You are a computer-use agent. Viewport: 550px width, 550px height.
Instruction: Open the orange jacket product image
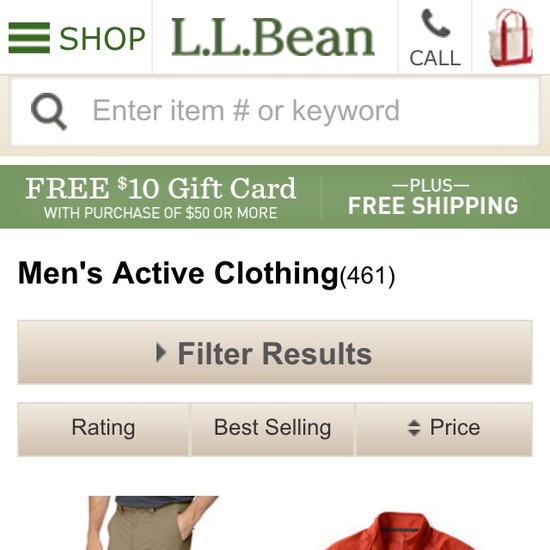point(398,531)
